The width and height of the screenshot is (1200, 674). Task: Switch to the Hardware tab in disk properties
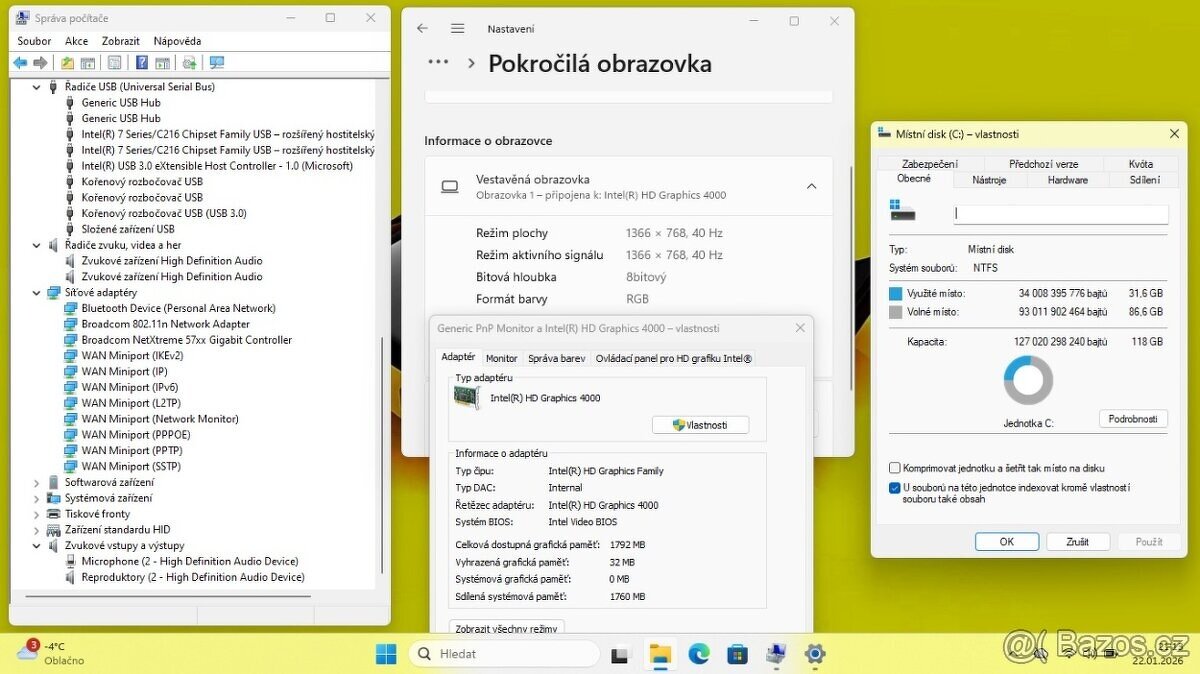click(x=1067, y=180)
